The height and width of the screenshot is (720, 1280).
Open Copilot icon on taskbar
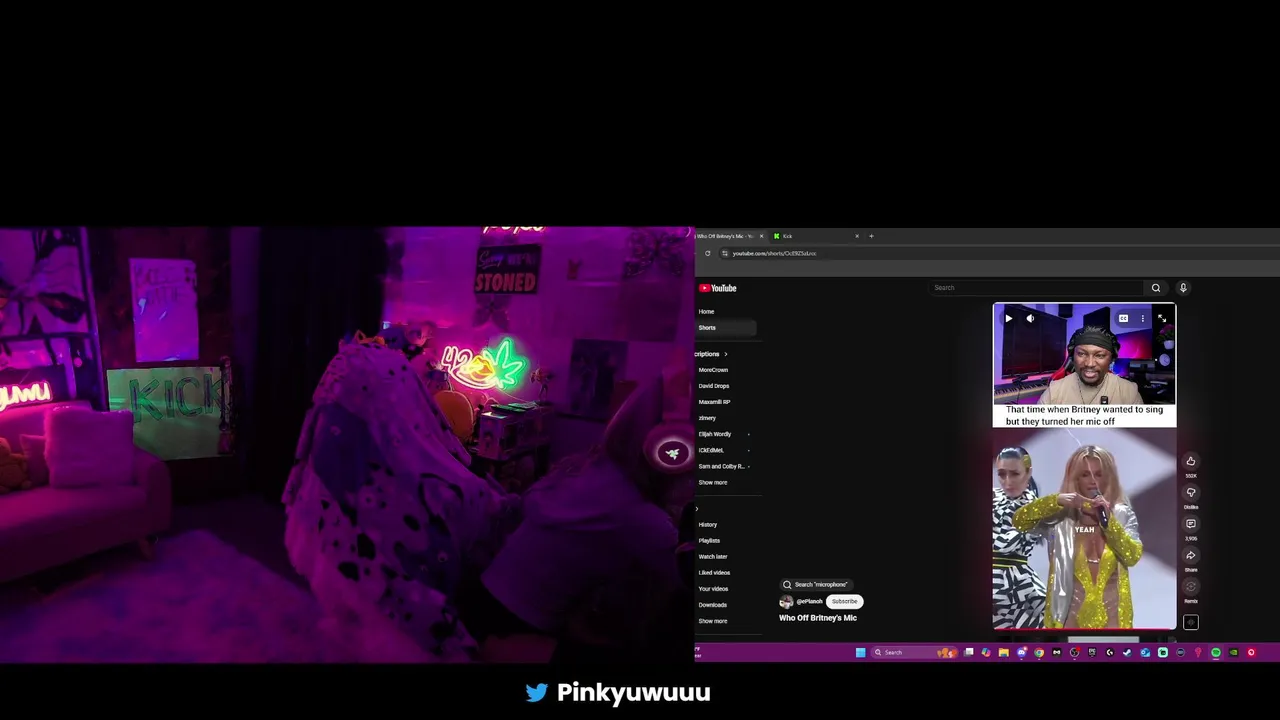(x=986, y=653)
